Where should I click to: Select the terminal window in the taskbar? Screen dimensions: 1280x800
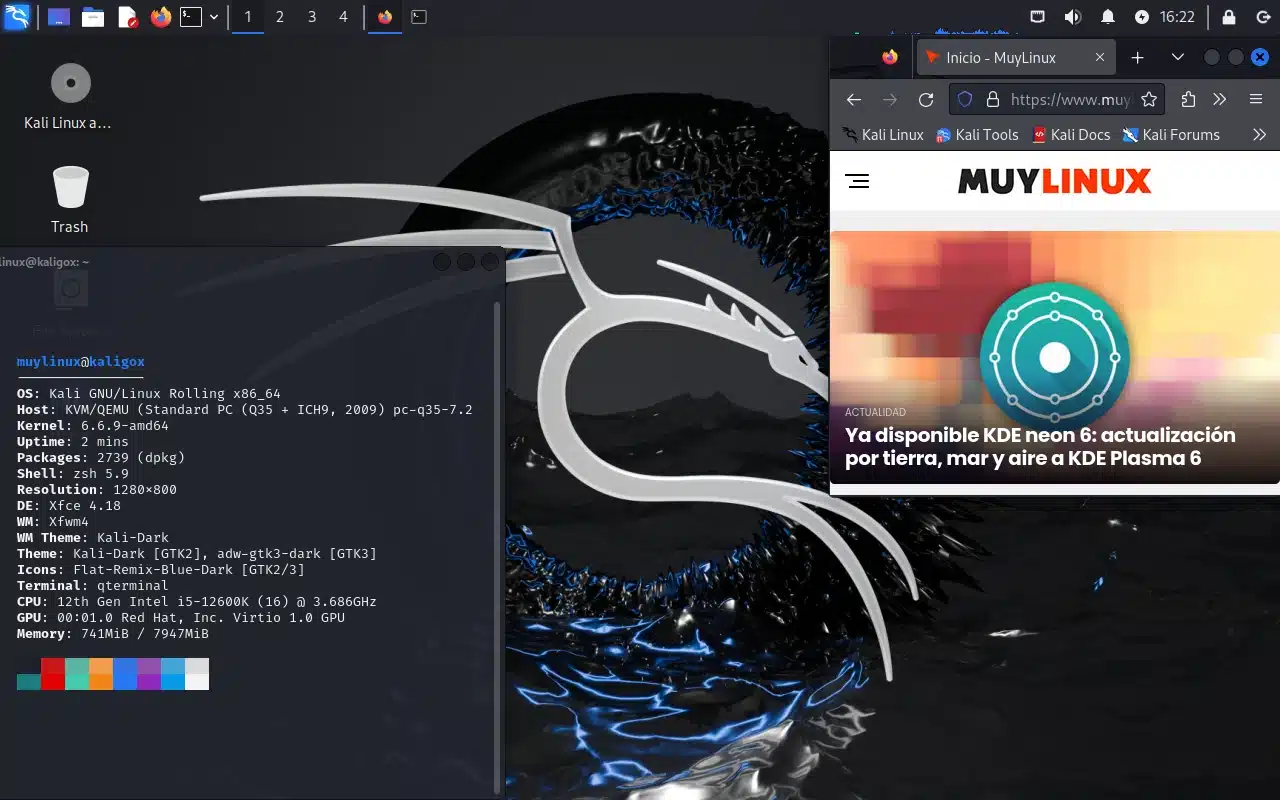(x=419, y=17)
